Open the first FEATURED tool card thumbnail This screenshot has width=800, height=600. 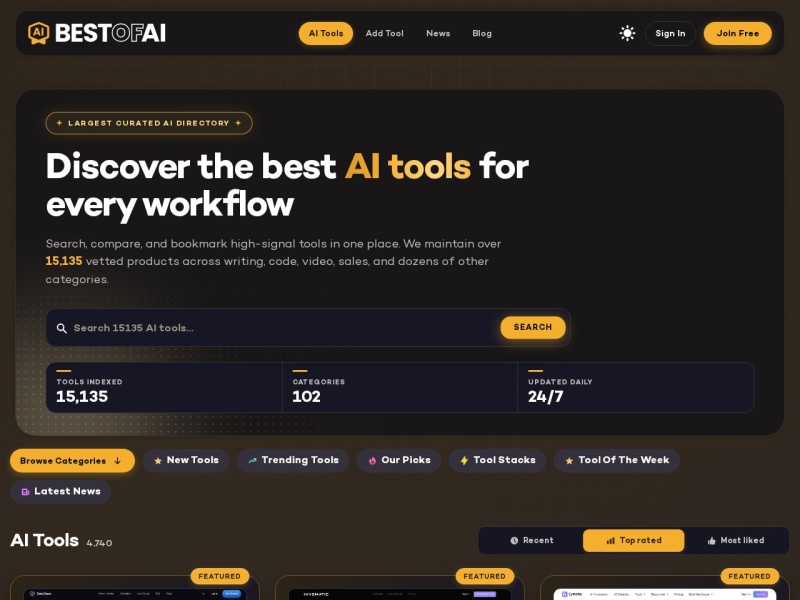click(x=135, y=594)
